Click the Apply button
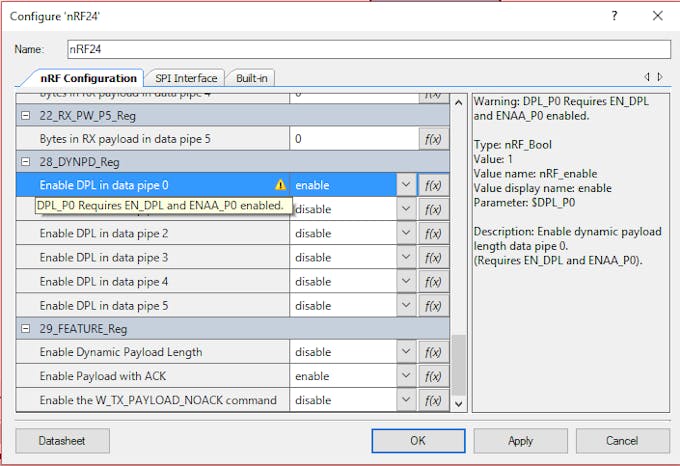The height and width of the screenshot is (466, 680). tap(520, 441)
